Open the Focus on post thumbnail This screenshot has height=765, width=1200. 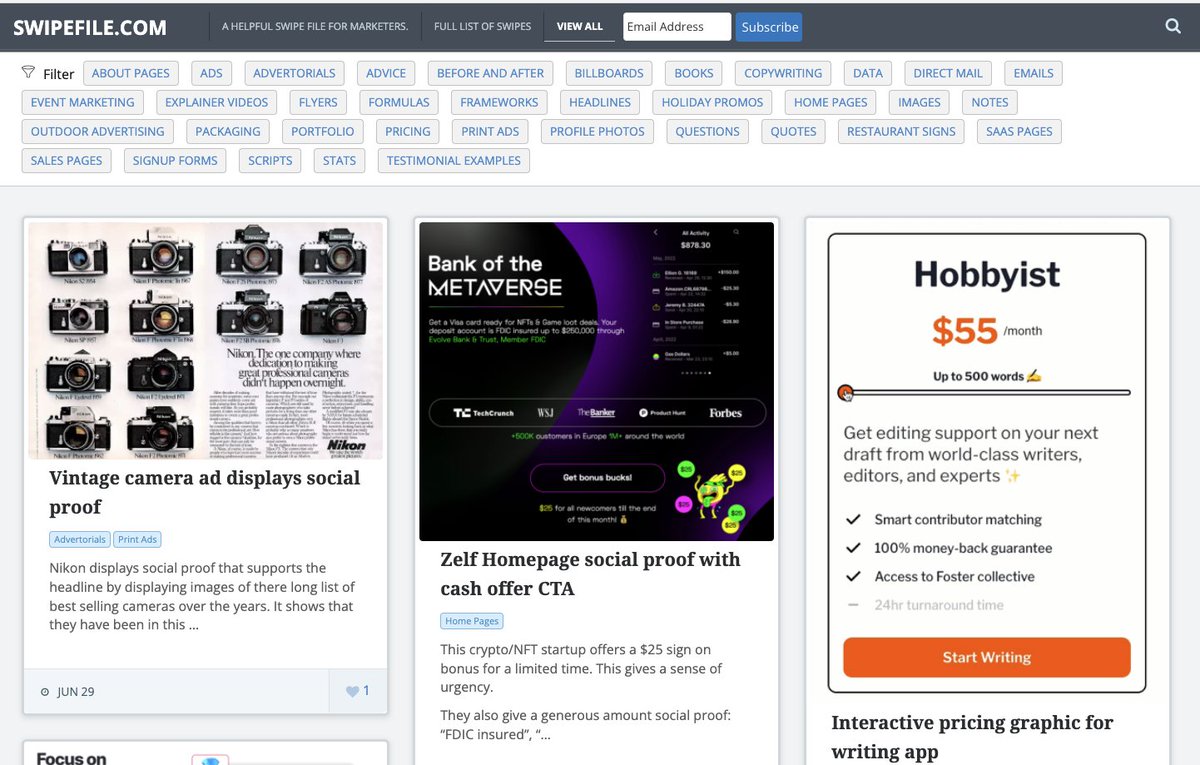(x=206, y=755)
